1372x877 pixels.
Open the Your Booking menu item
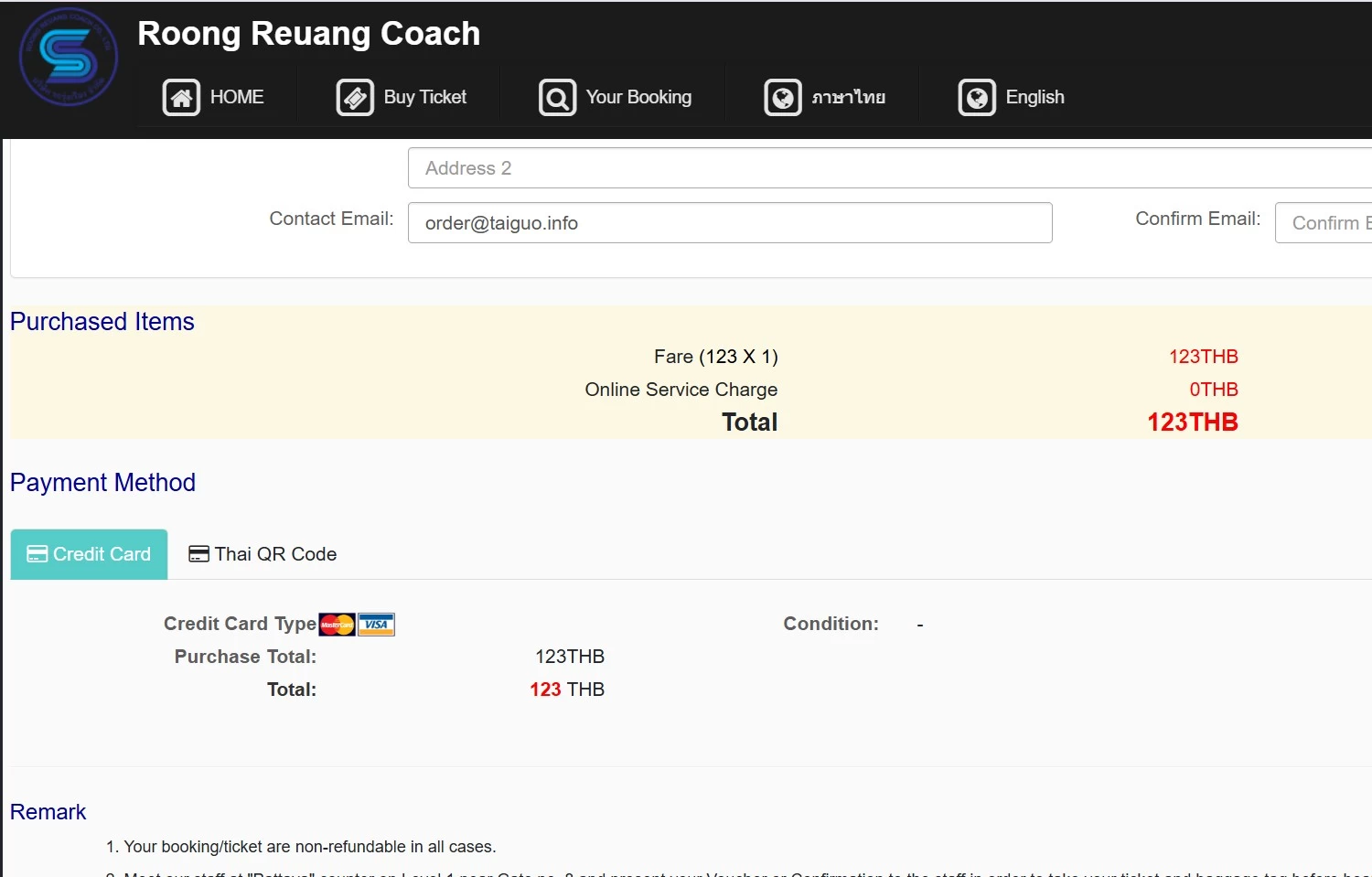[616, 97]
